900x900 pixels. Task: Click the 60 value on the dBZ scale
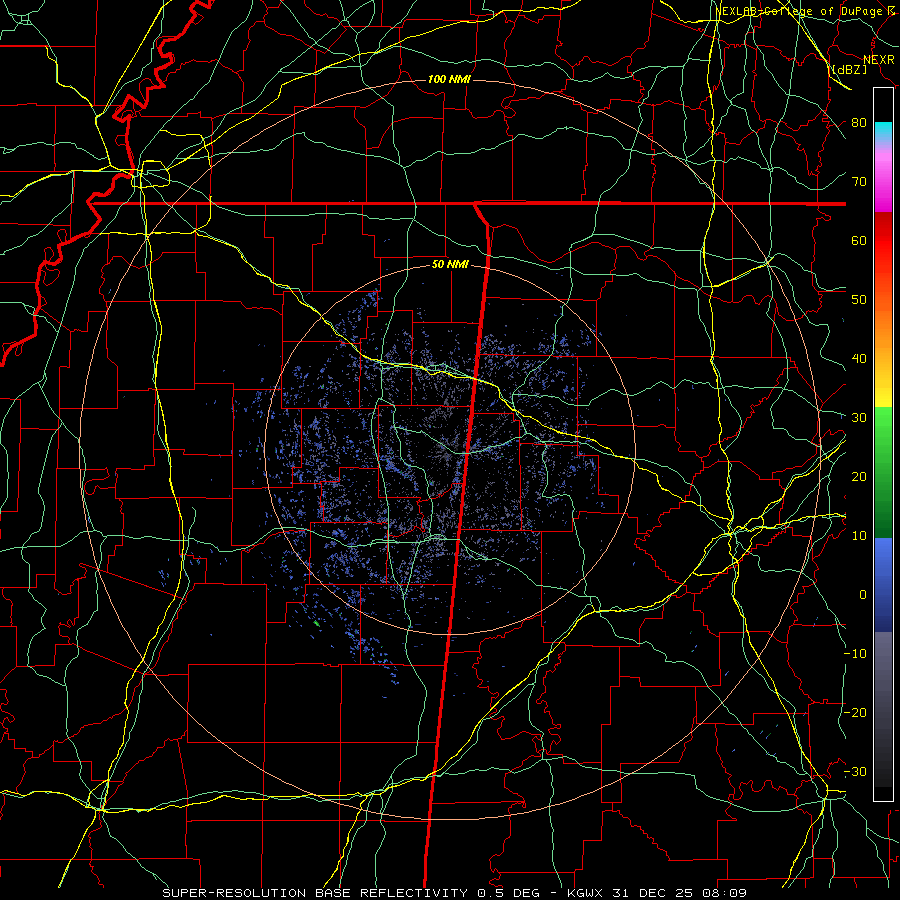tap(859, 240)
